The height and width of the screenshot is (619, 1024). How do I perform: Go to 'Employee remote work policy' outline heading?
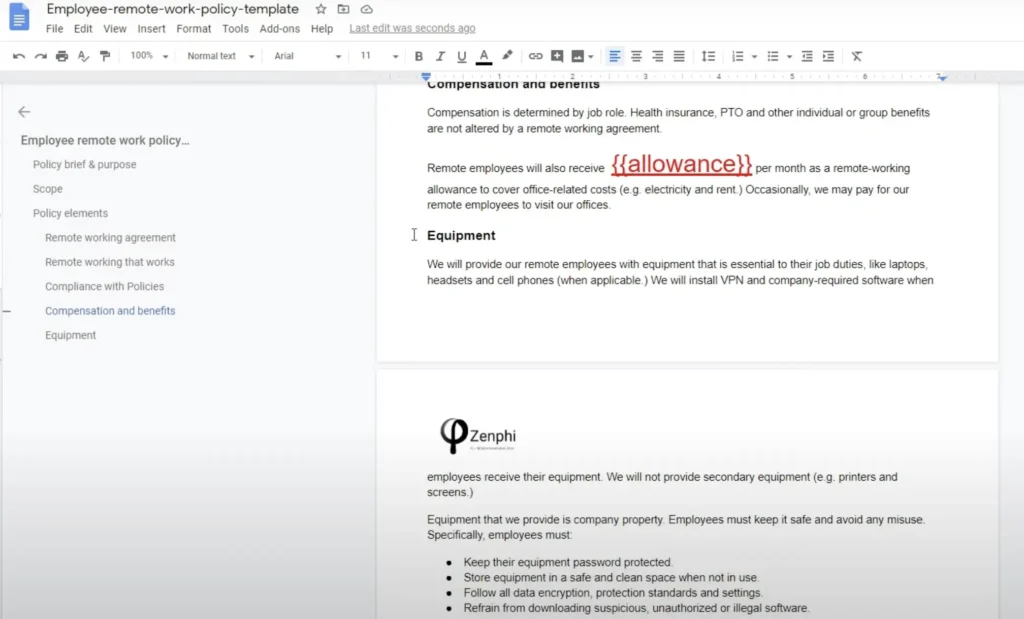105,140
